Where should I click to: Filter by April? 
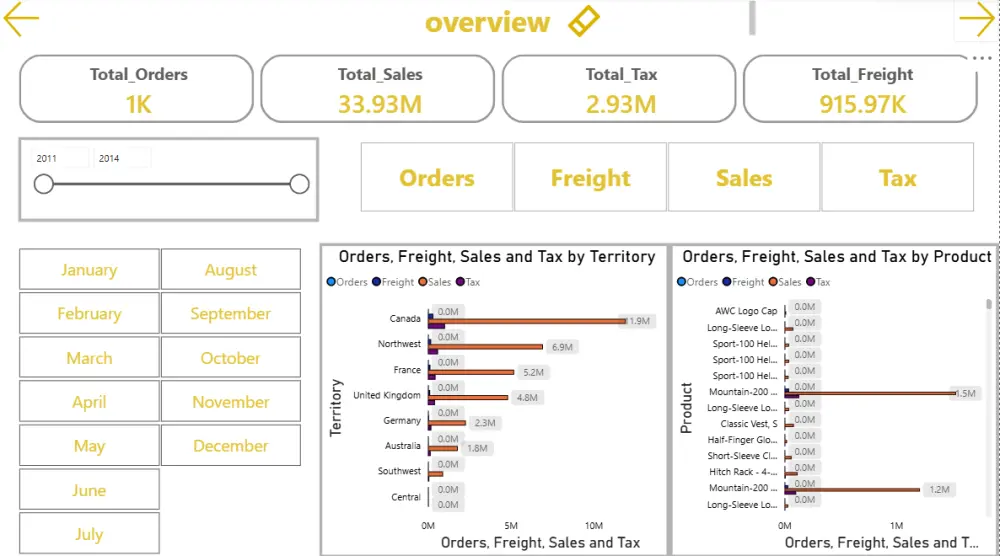89,402
